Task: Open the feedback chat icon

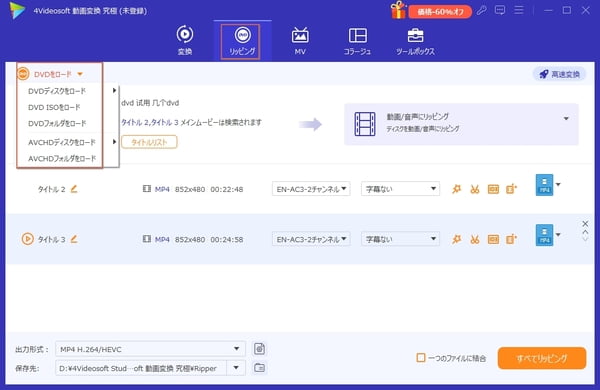Action: [500, 10]
